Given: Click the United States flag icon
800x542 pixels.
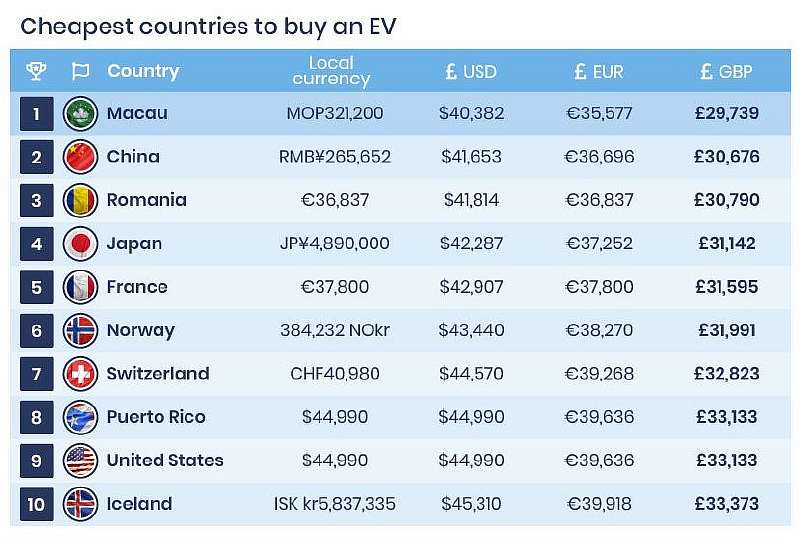Looking at the screenshot, I should [80, 460].
